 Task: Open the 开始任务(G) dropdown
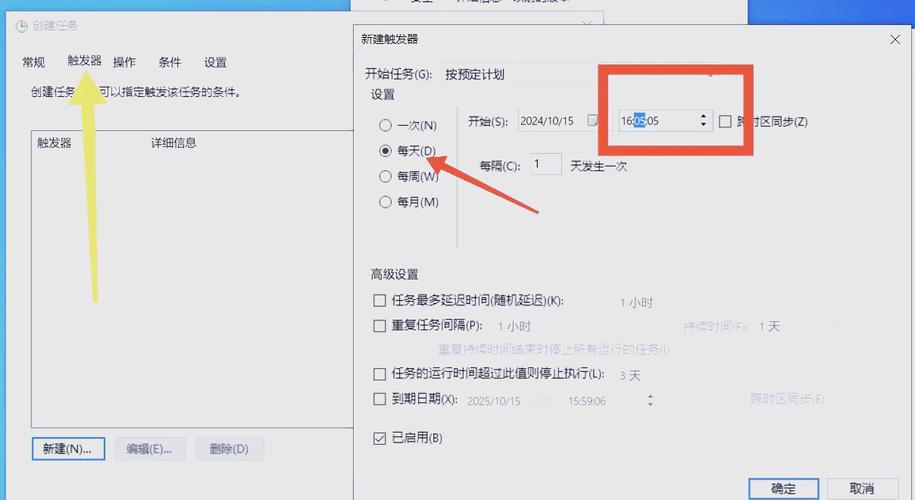coord(581,74)
